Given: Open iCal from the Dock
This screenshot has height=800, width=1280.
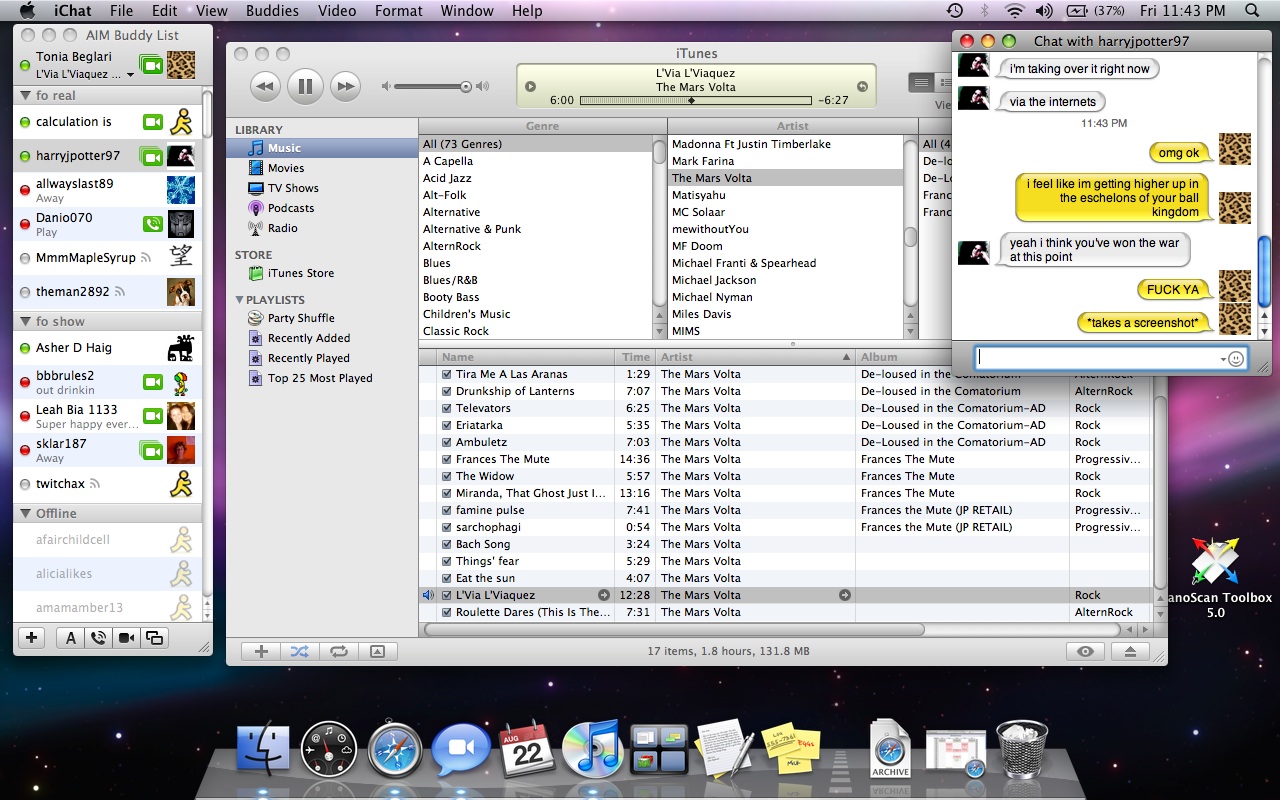Looking at the screenshot, I should click(527, 748).
